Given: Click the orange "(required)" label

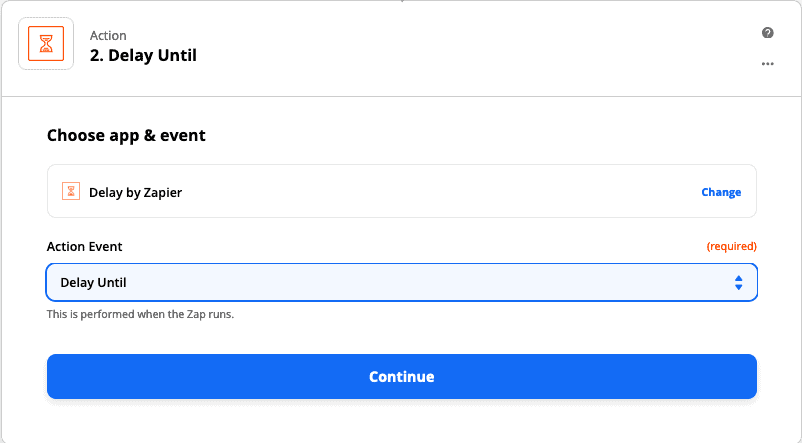Looking at the screenshot, I should (x=731, y=246).
